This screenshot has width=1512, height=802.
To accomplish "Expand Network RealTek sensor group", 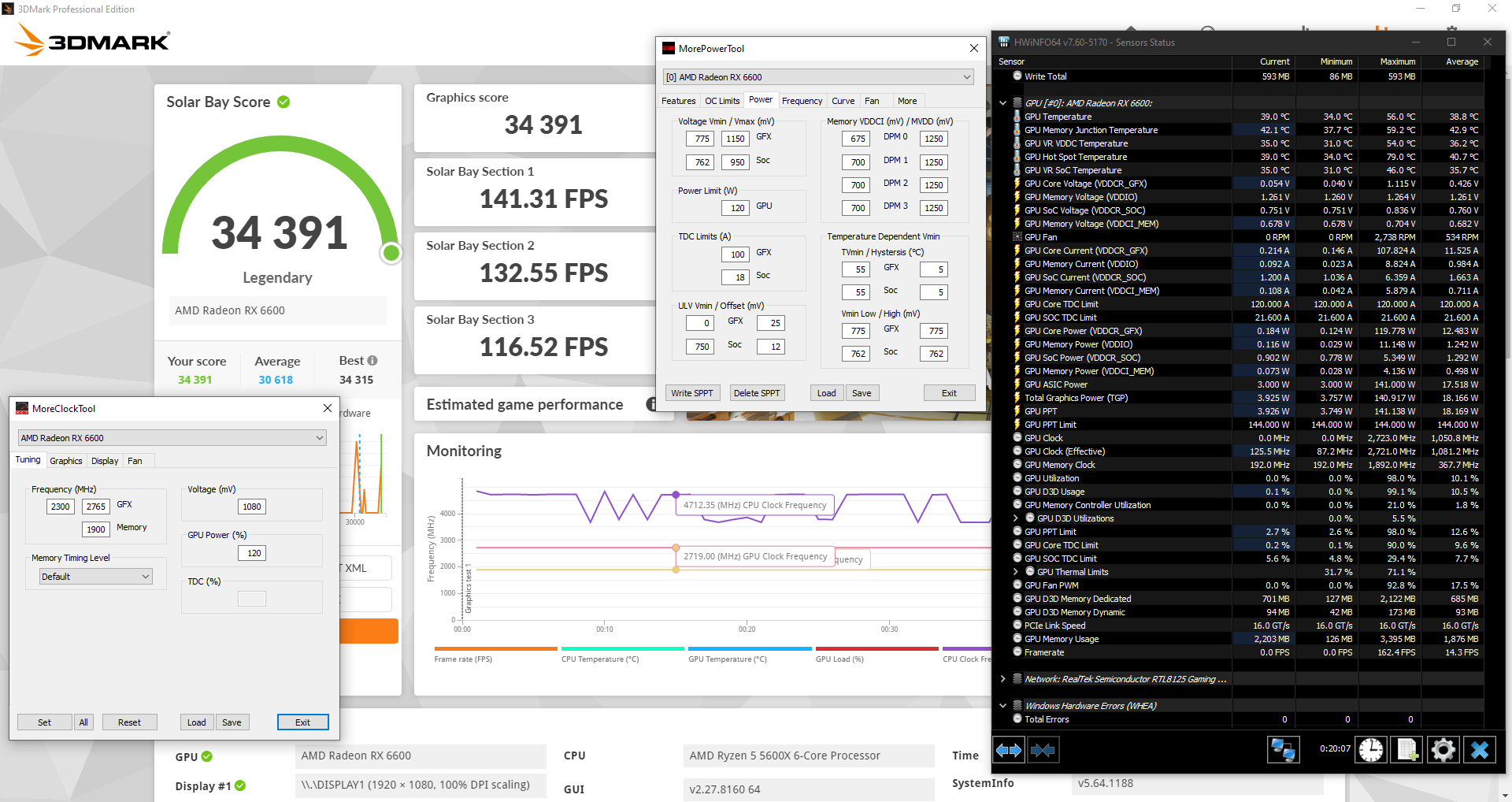I will [1002, 679].
